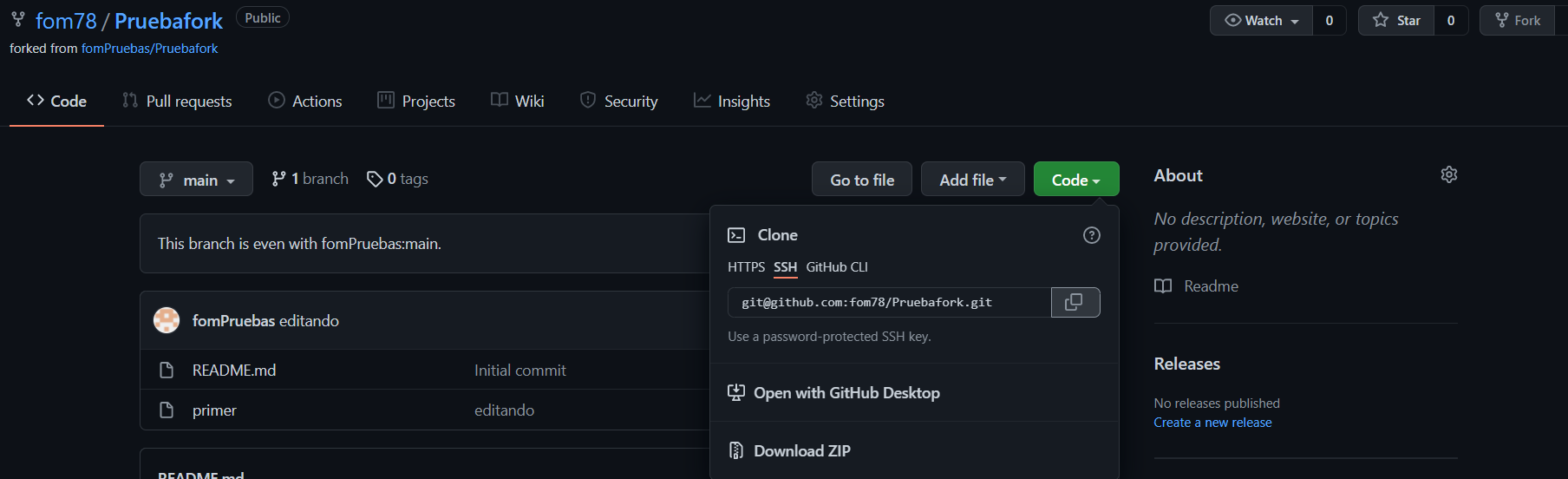Open the Pruebafork repository name link
This screenshot has height=479, width=1568.
pyautogui.click(x=168, y=21)
